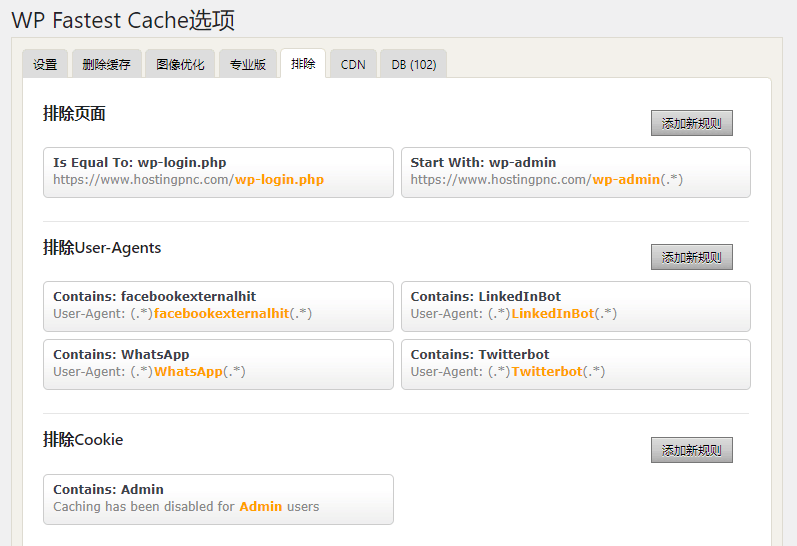Switch to the CDN tab
The height and width of the screenshot is (546, 797).
point(353,64)
